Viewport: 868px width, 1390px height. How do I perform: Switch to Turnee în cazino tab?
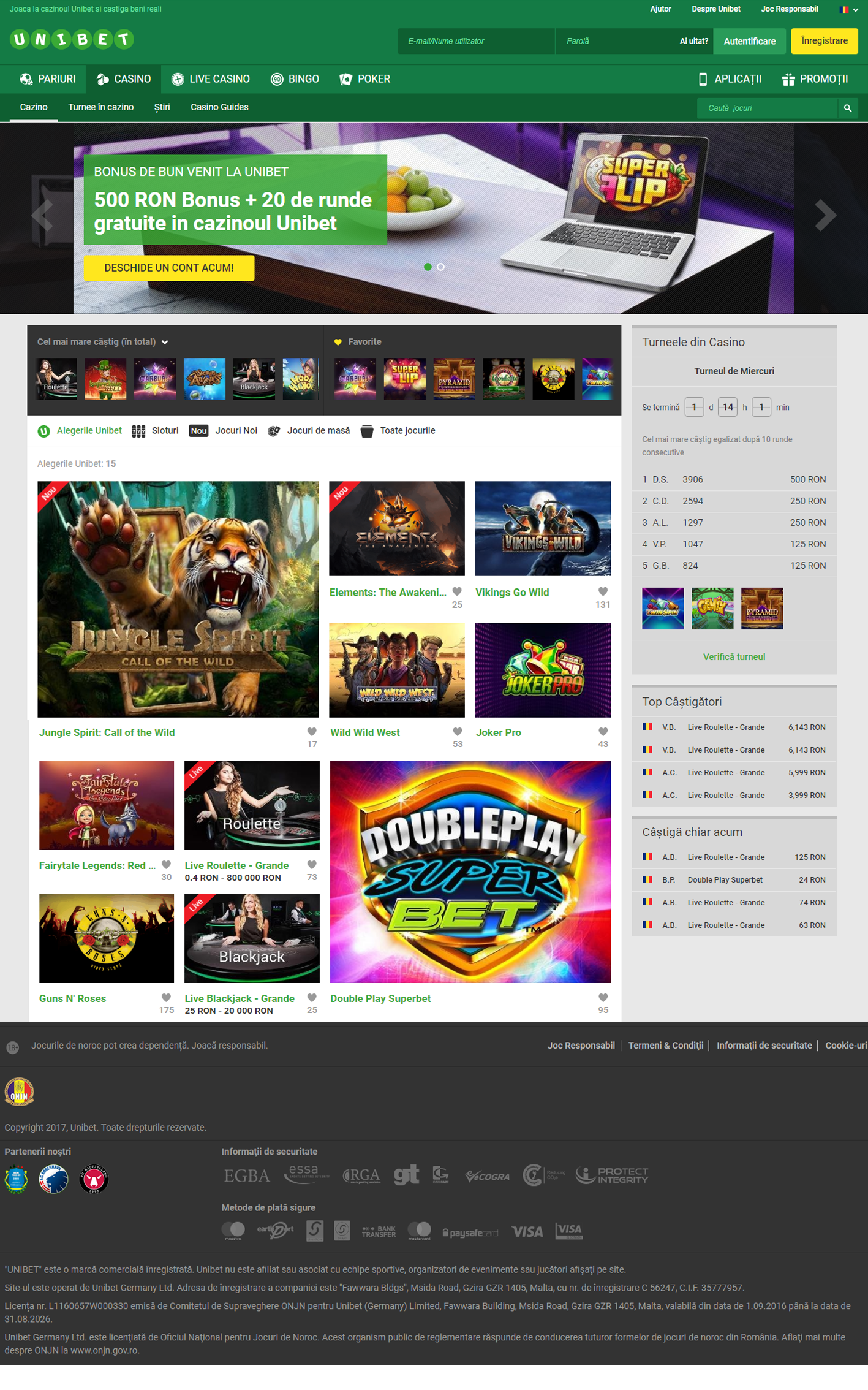(101, 107)
